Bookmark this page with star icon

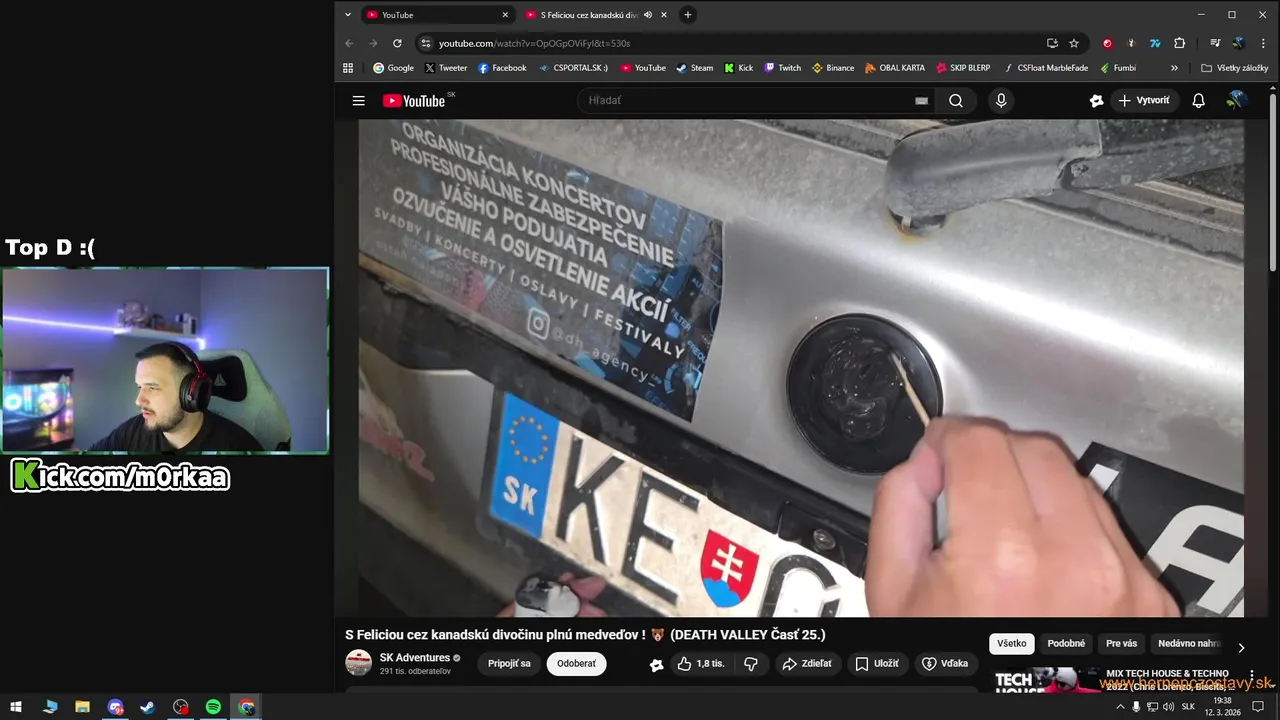(x=1074, y=43)
